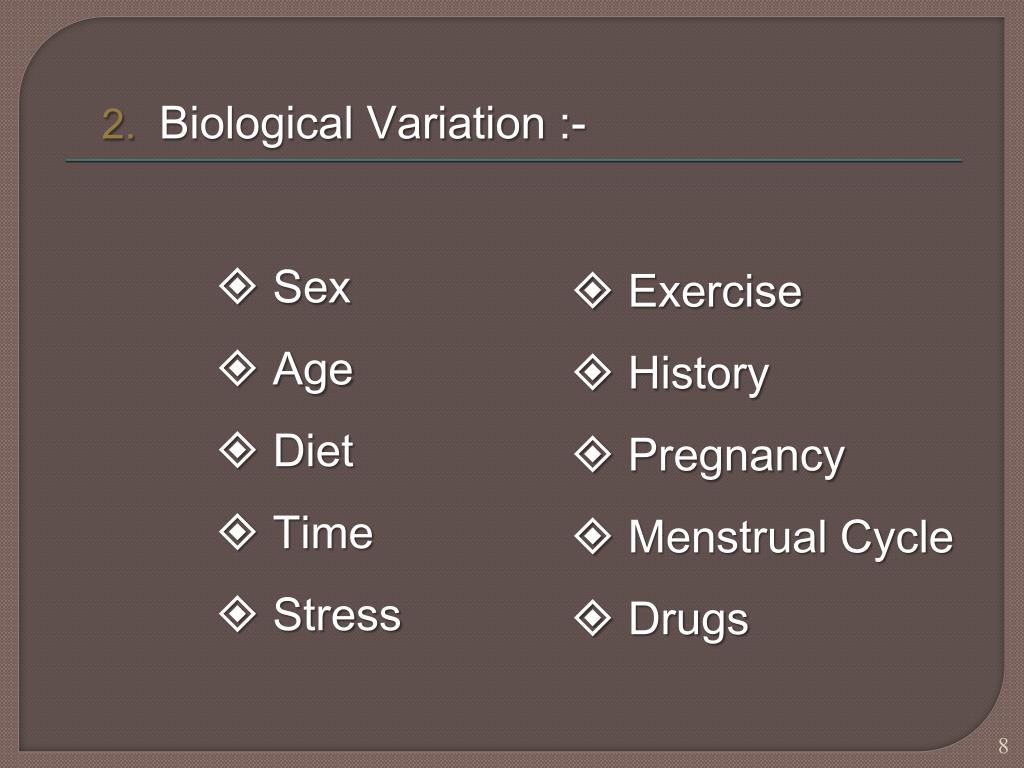Click the slide page number 8
The width and height of the screenshot is (1024, 768).
(x=1003, y=745)
